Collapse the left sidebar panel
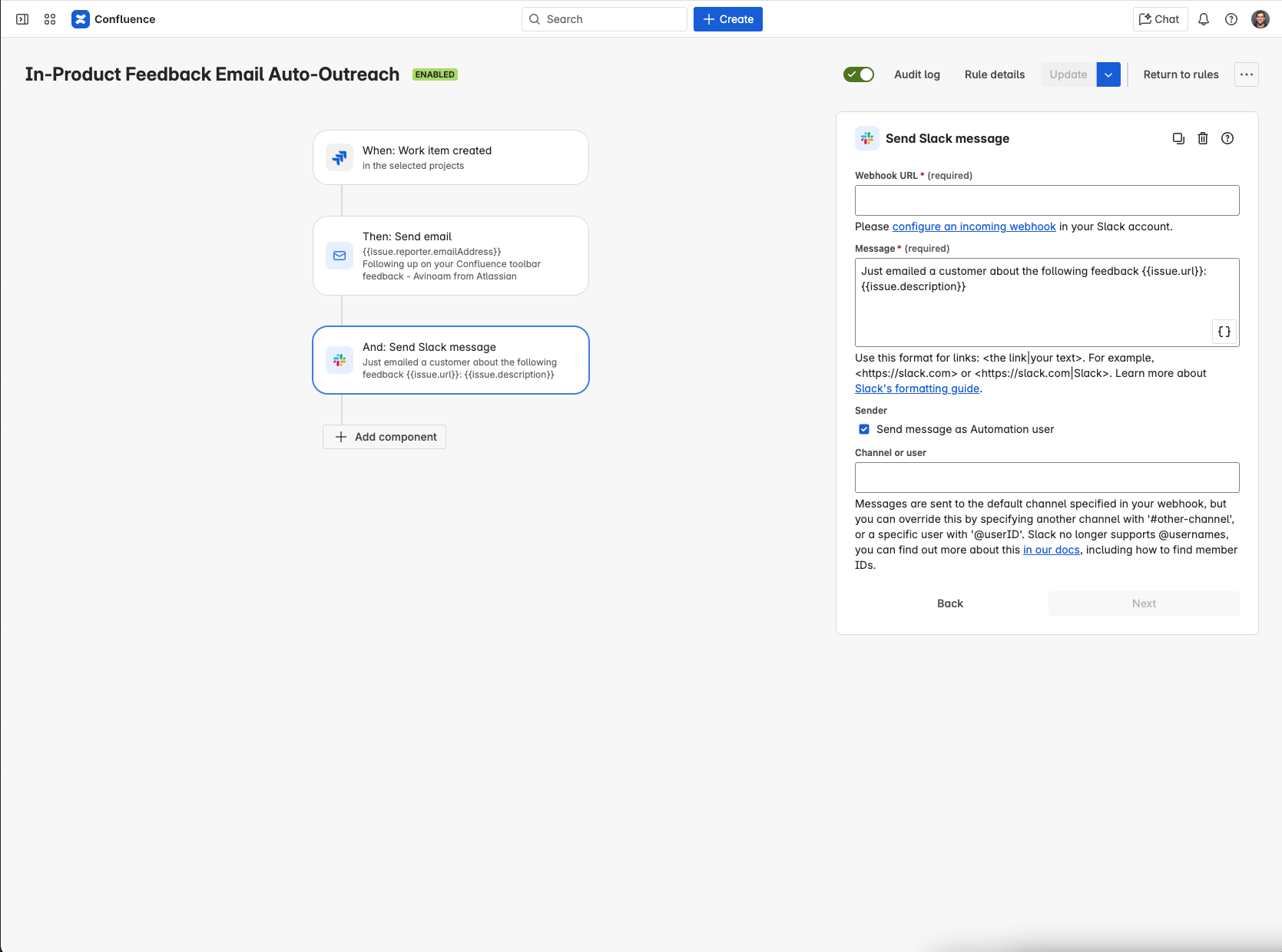 click(x=22, y=18)
